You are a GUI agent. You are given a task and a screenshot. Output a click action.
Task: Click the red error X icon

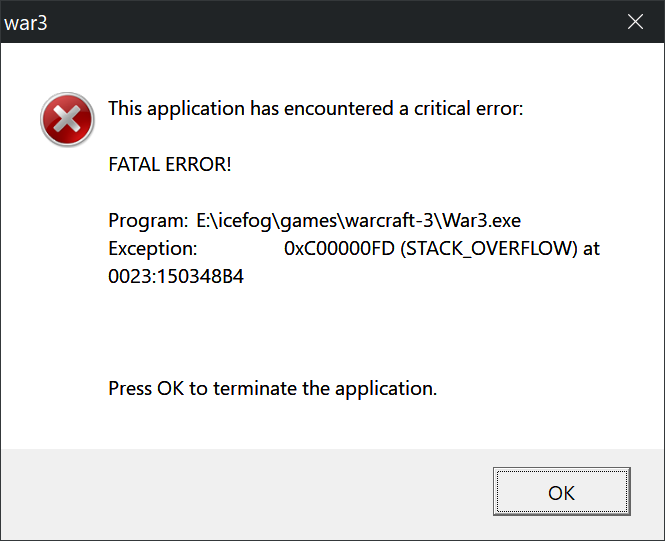(66, 120)
